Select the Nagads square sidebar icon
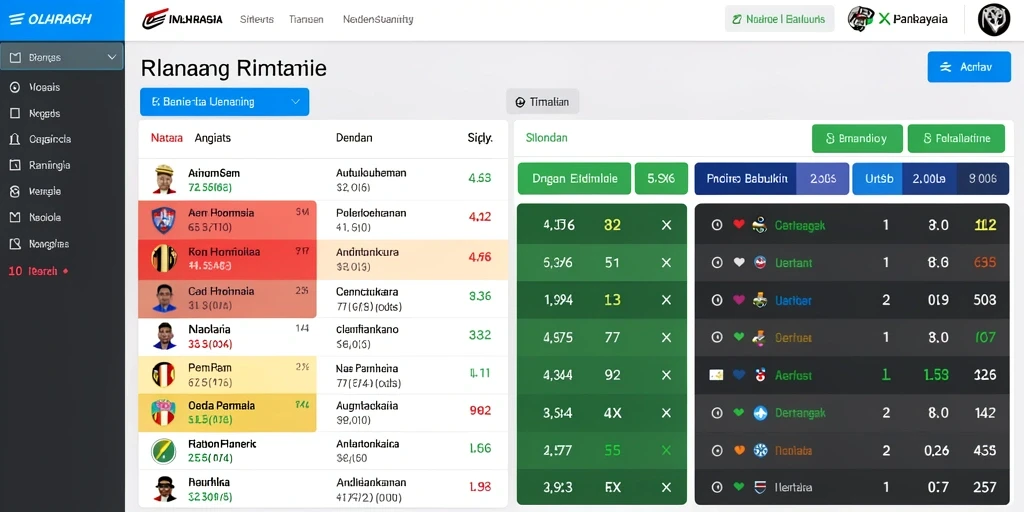This screenshot has width=1024, height=512. tap(15, 113)
